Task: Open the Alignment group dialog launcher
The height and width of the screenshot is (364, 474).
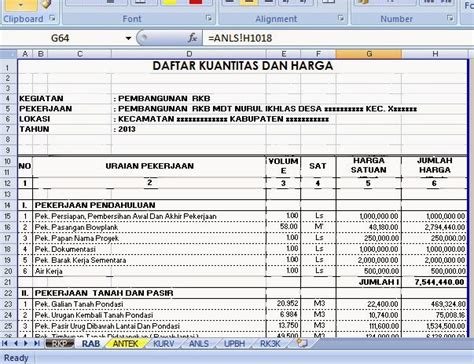Action: point(341,18)
